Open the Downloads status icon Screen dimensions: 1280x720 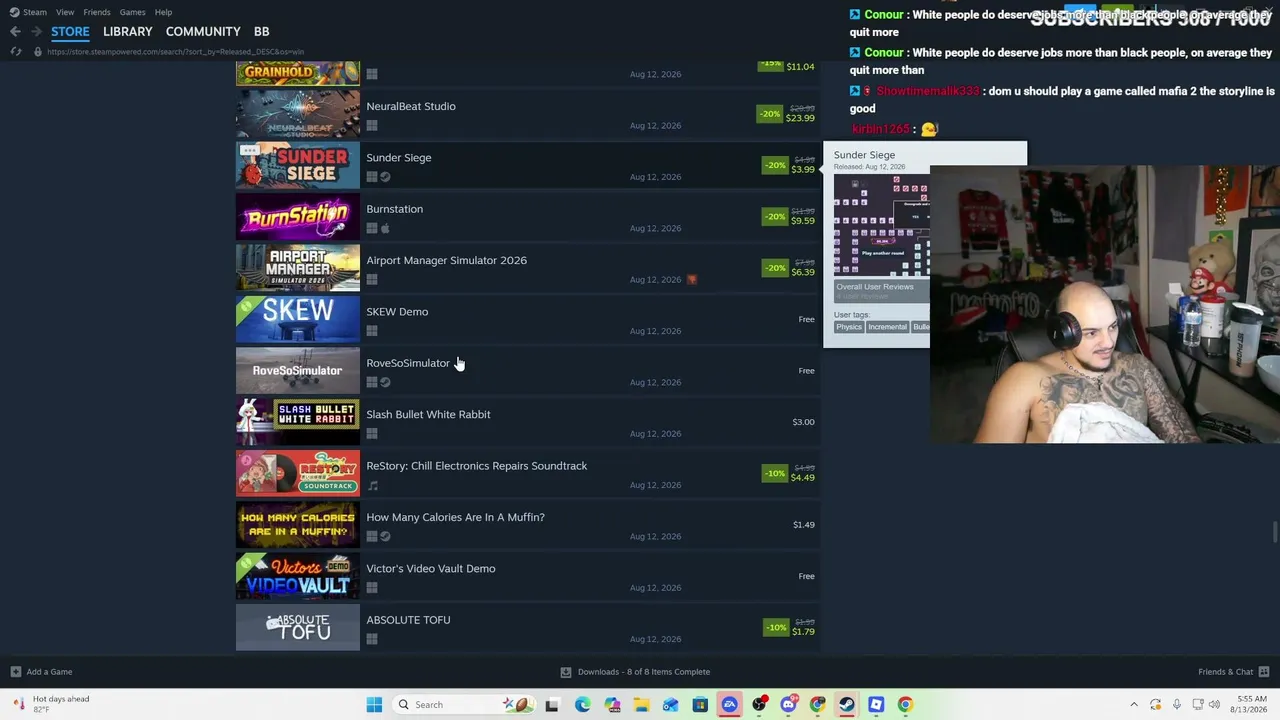pos(566,672)
